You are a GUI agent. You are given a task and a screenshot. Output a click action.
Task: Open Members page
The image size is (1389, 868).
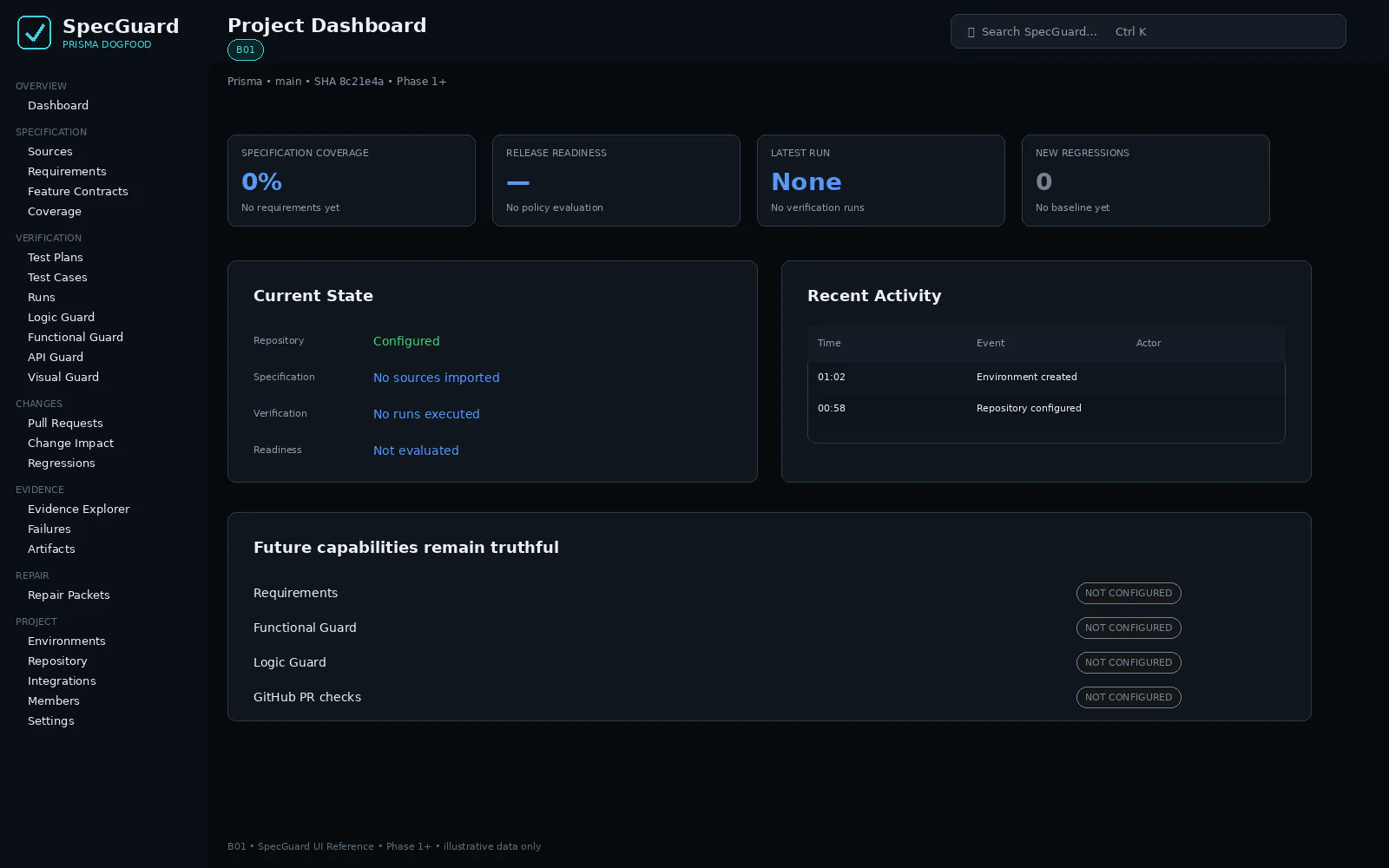pos(54,701)
